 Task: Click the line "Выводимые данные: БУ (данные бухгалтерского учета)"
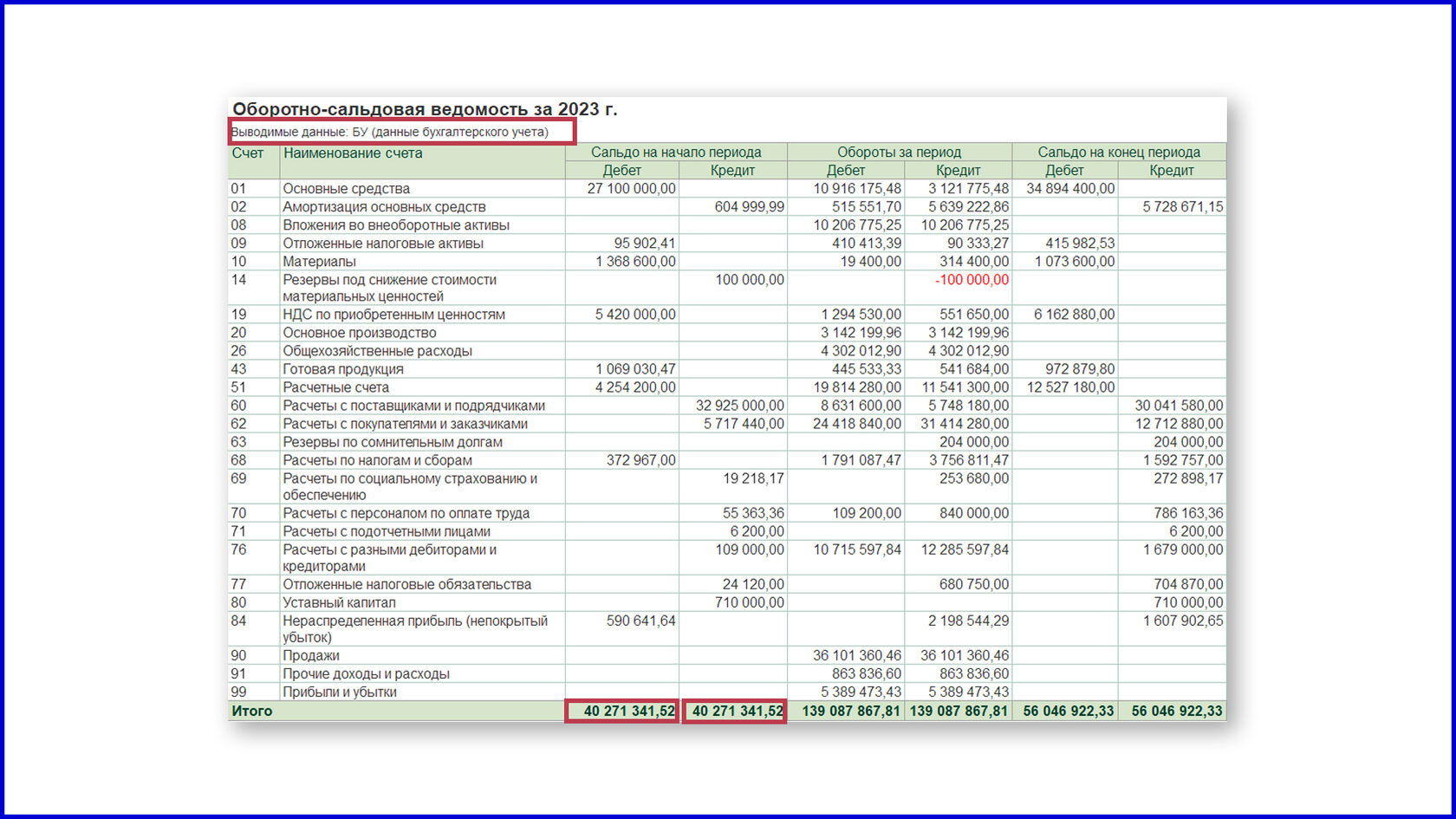coord(390,133)
